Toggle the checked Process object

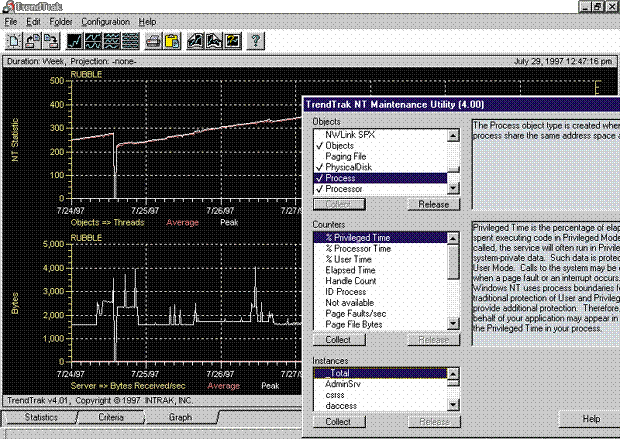(380, 178)
